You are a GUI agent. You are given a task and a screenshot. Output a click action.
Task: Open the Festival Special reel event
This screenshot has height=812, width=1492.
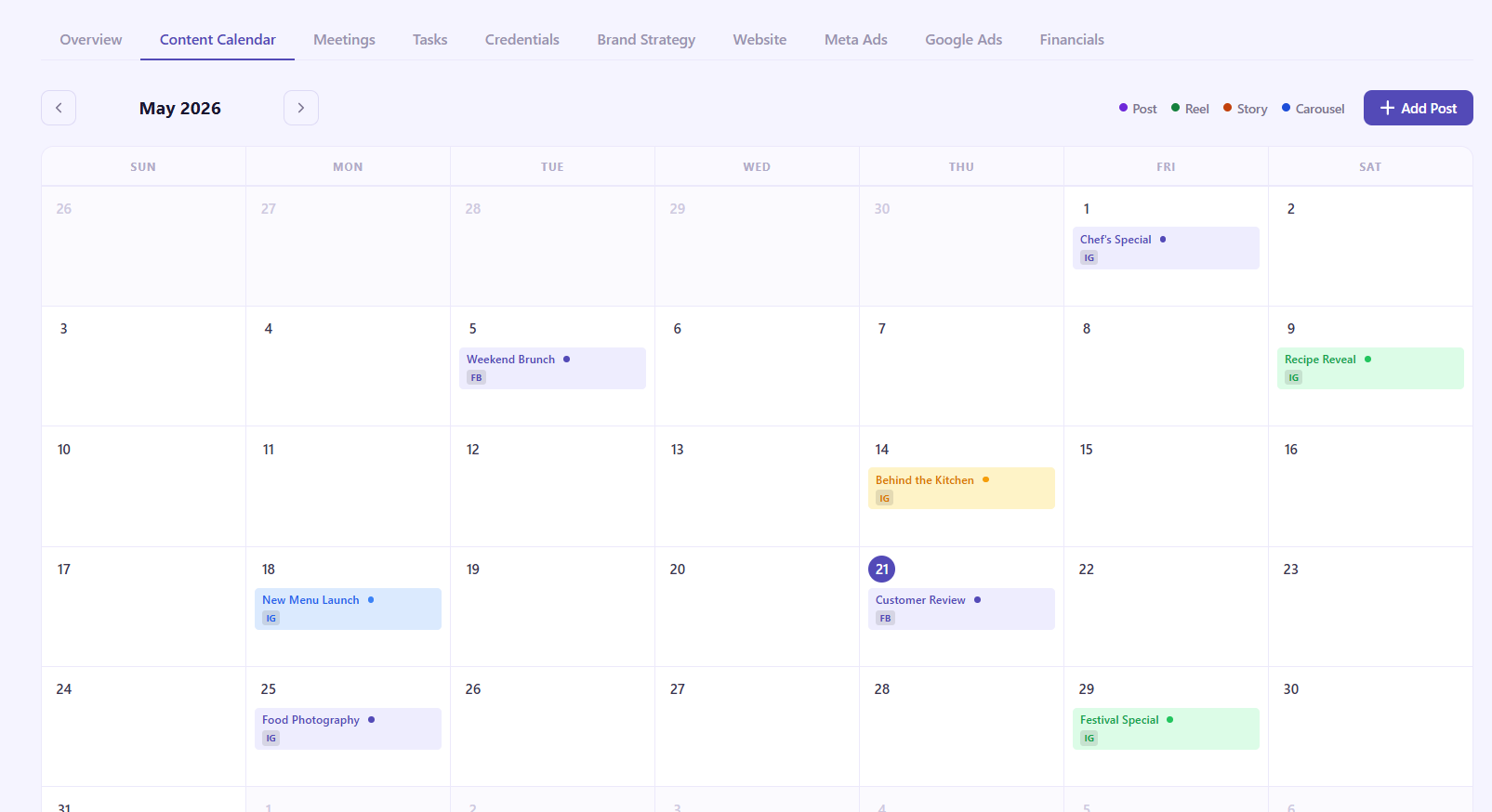[1166, 728]
